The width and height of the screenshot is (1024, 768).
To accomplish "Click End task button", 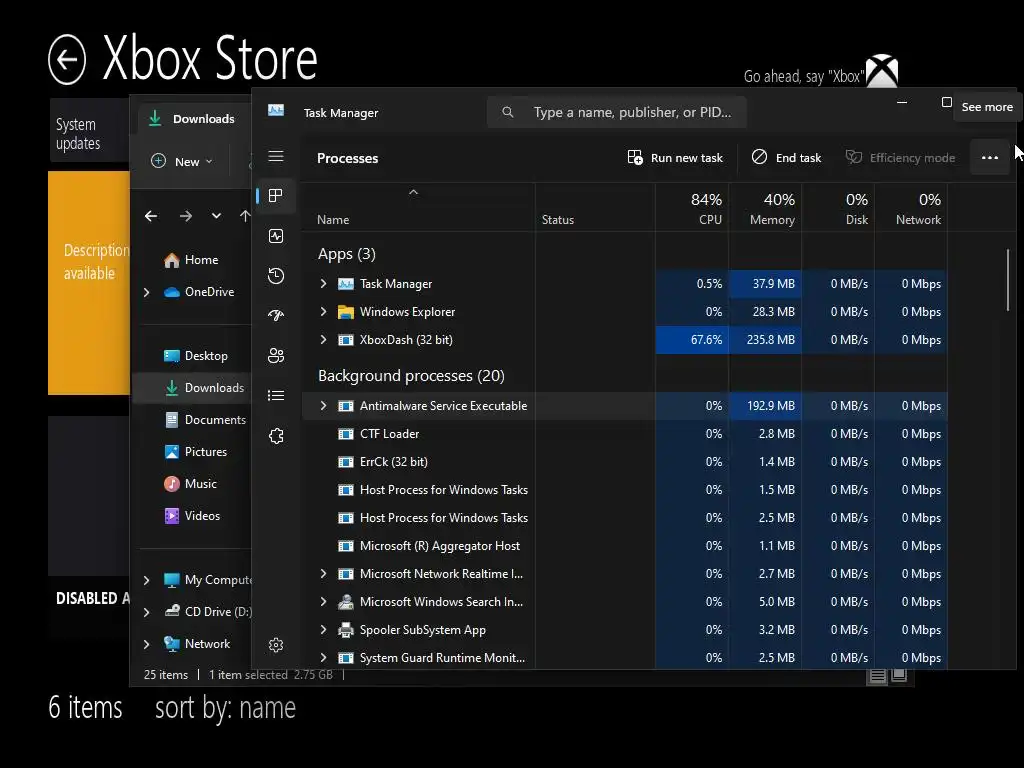I will (786, 157).
